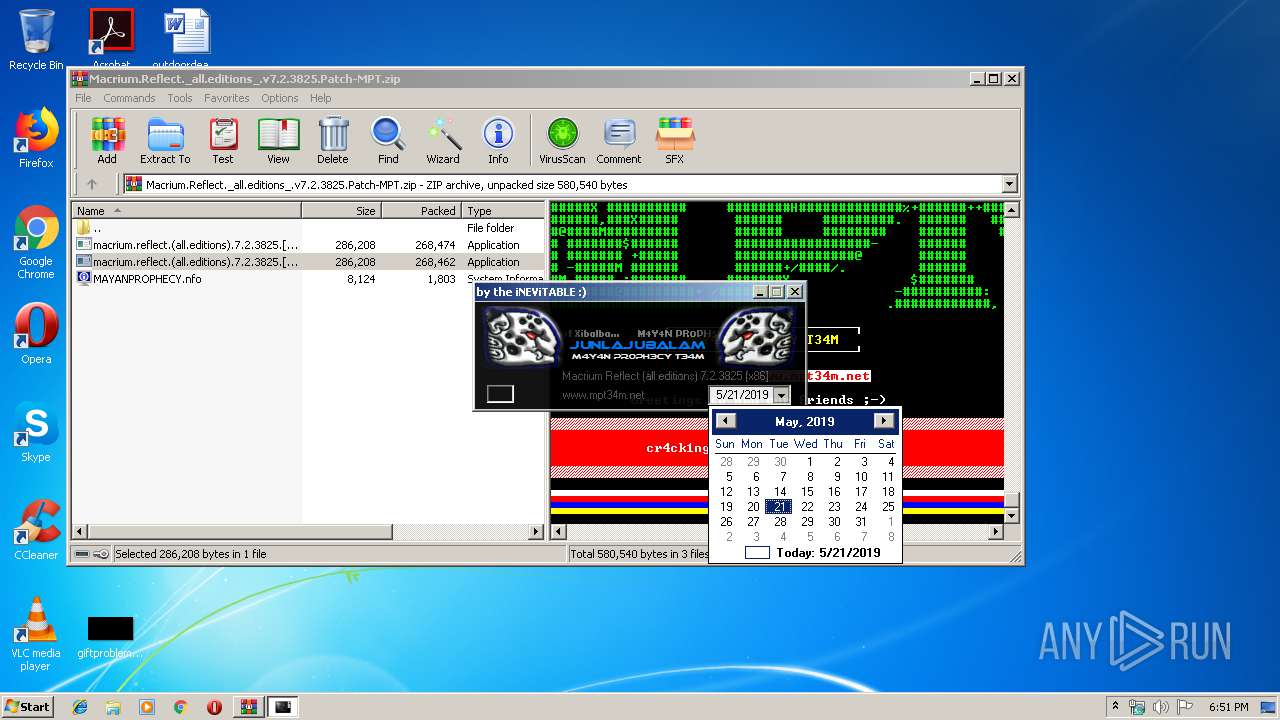The width and height of the screenshot is (1280, 720).
Task: Open the 5/21/2019 date picker dropdown
Action: (781, 395)
